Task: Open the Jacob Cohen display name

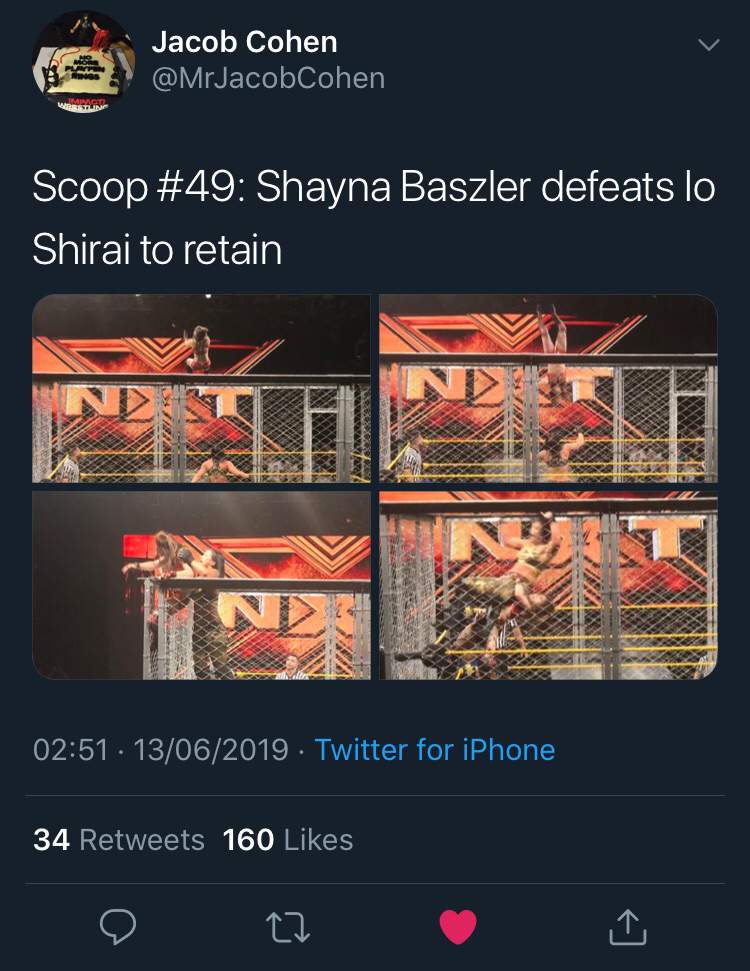Action: coord(245,42)
